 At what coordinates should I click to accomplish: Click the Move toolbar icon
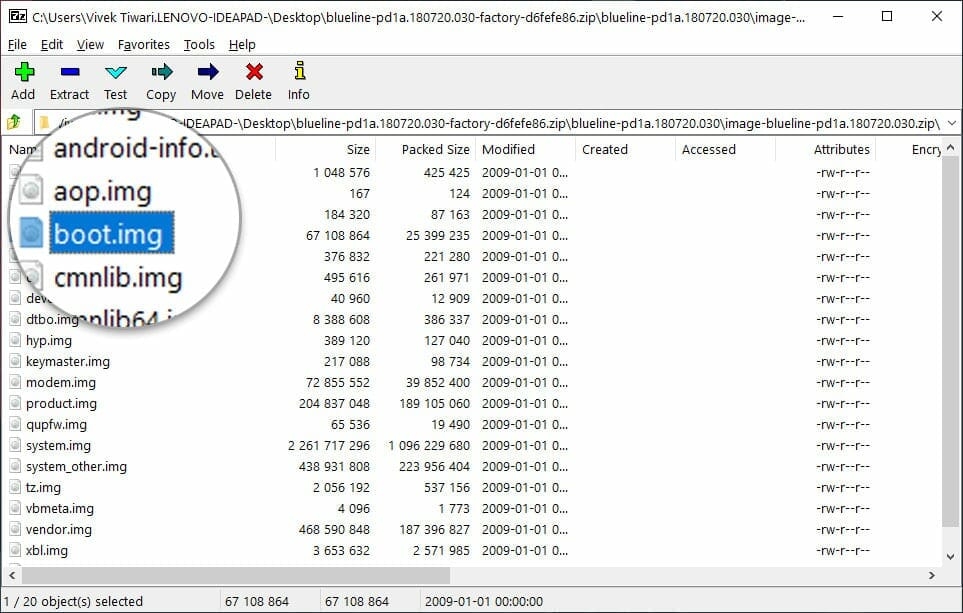point(207,80)
